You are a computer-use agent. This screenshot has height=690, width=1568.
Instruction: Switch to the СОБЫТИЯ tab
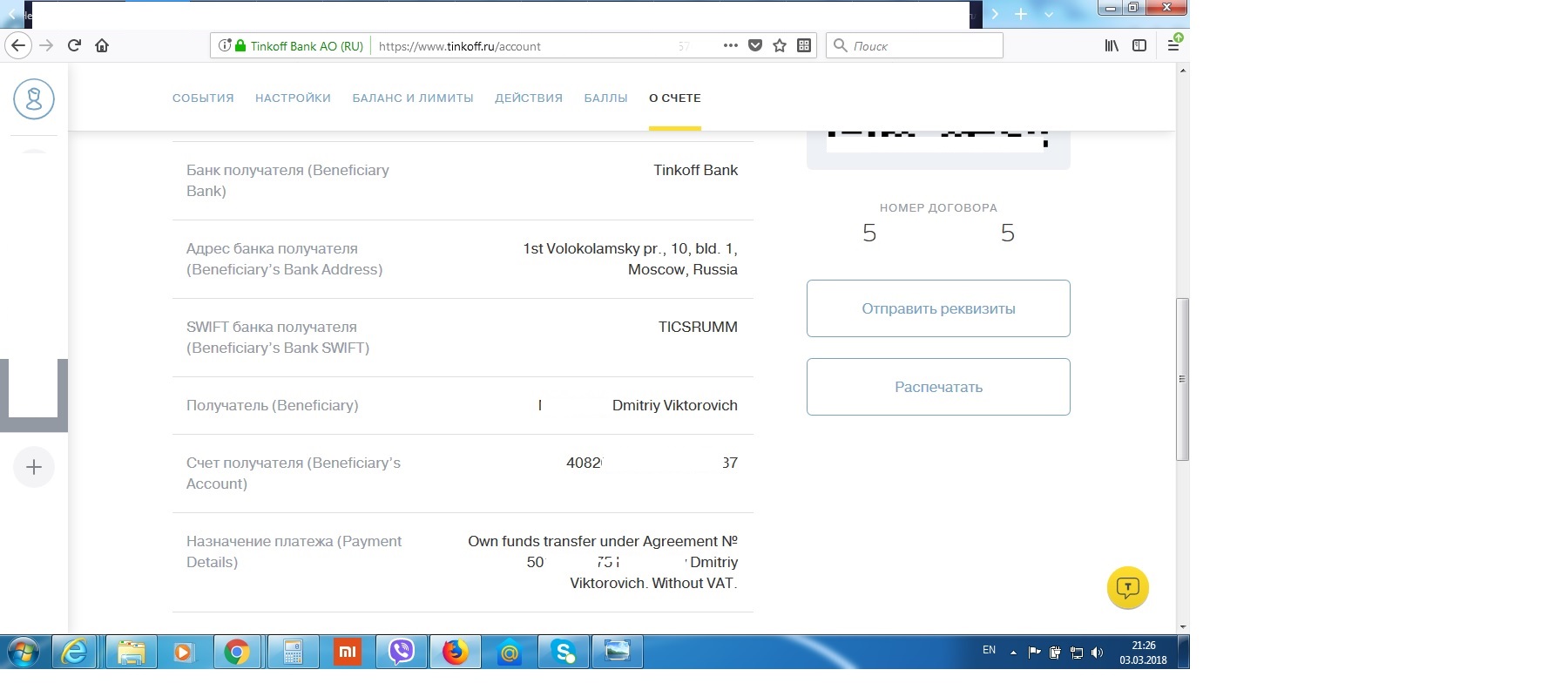203,98
